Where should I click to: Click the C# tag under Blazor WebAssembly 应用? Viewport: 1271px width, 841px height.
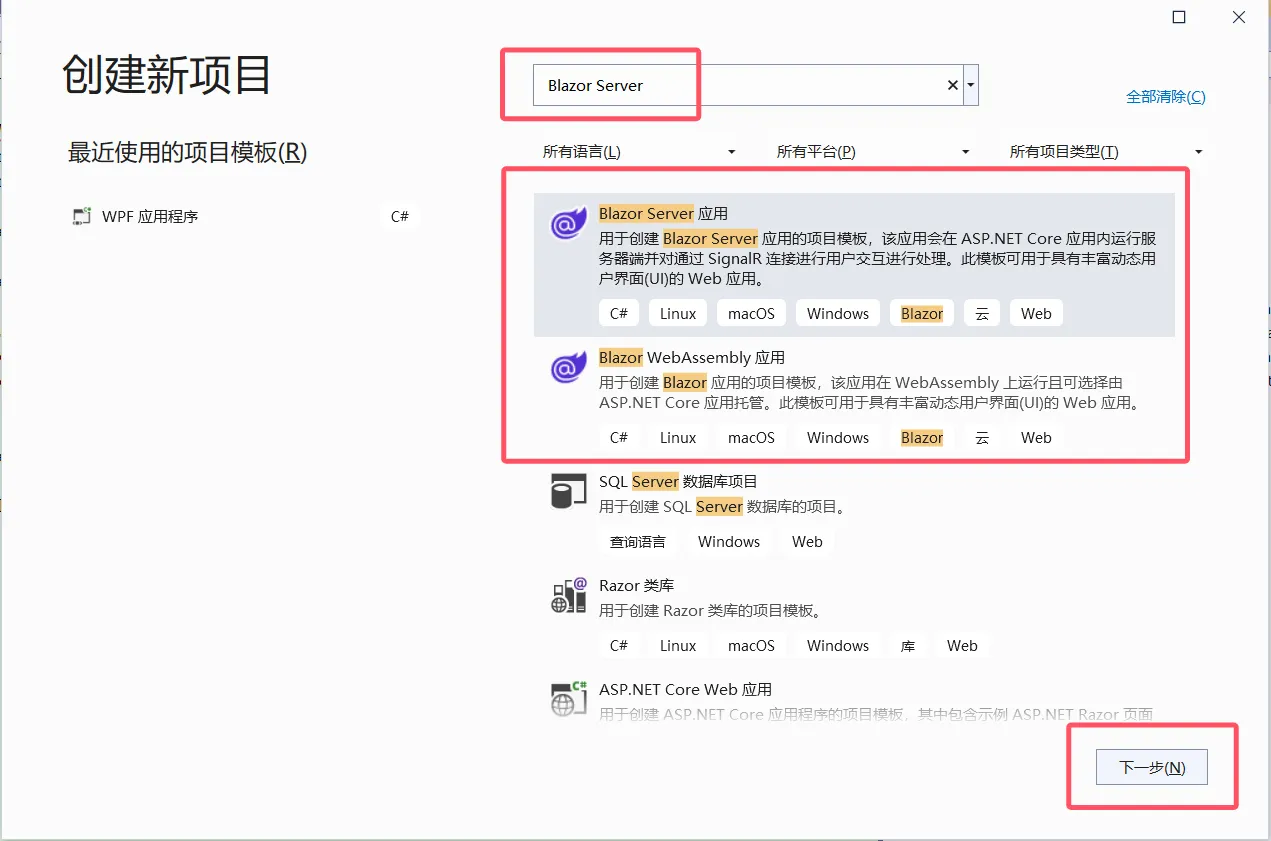tap(619, 438)
